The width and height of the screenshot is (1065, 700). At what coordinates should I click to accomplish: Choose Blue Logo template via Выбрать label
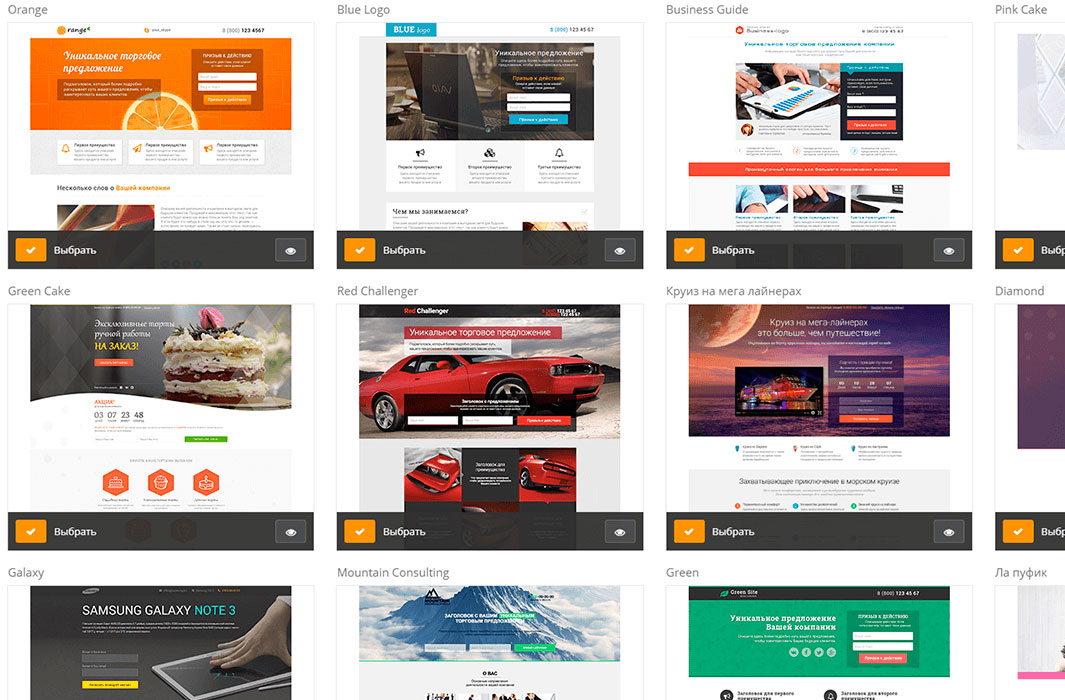(404, 250)
